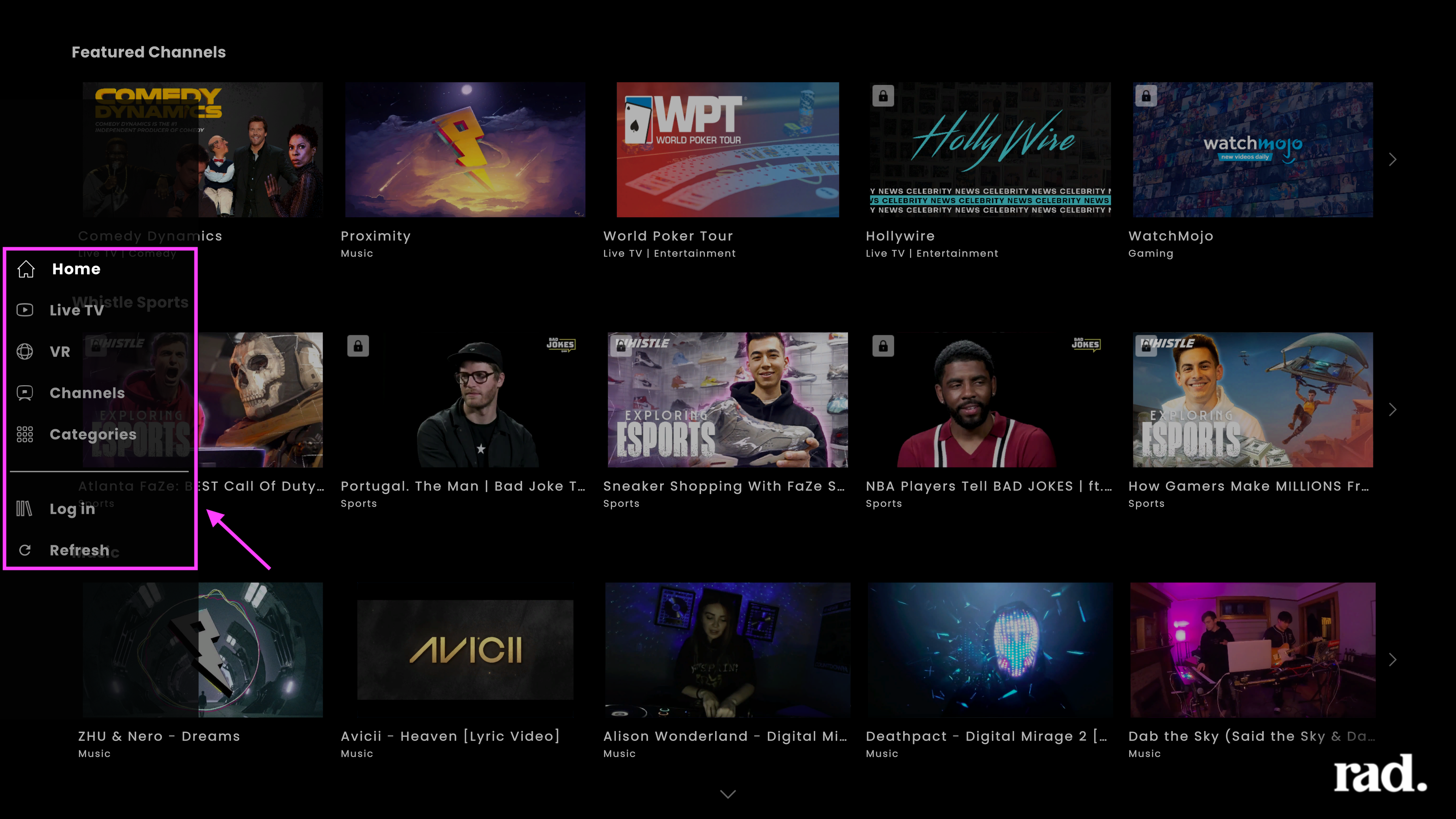Click the lock icon on WatchMojo thumbnail

[x=1146, y=96]
